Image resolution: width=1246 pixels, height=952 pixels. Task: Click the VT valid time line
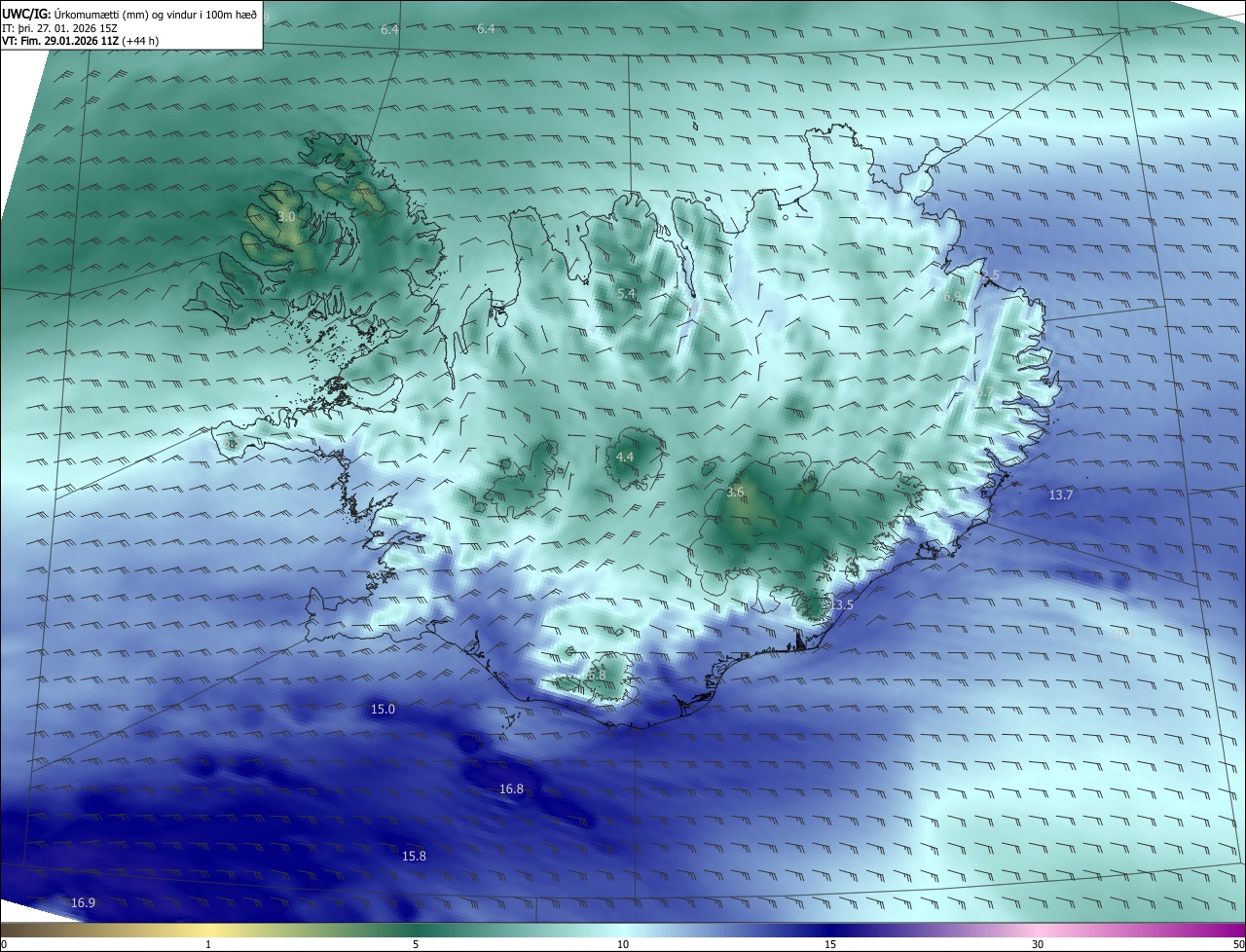(81, 41)
